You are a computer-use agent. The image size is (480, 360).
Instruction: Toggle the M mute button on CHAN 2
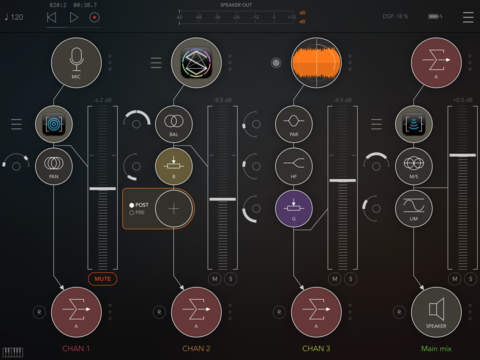point(215,279)
